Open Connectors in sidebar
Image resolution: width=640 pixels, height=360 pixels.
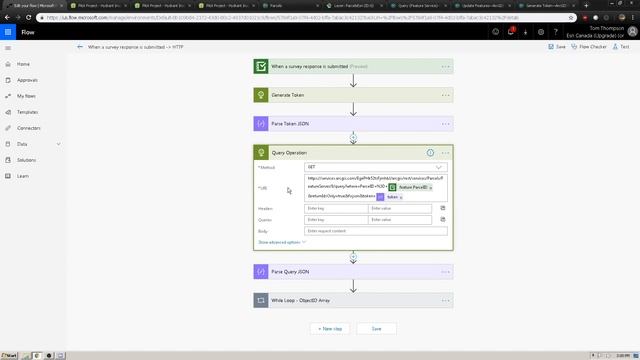coord(29,128)
